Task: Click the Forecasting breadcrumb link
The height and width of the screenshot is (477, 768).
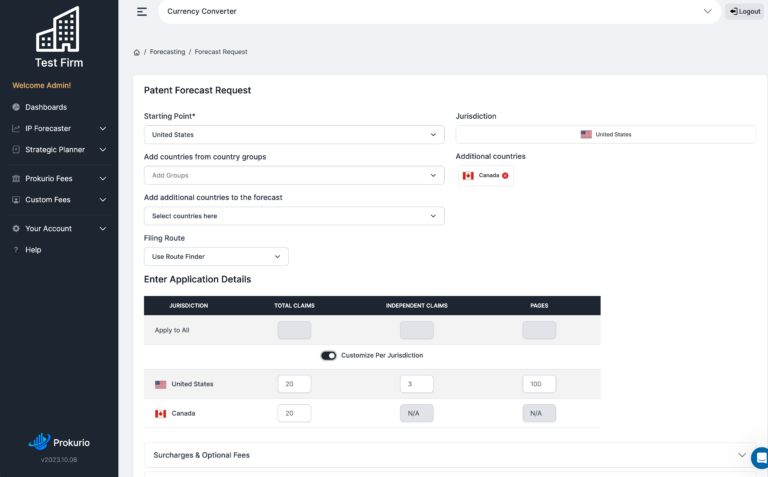Action: tap(168, 52)
